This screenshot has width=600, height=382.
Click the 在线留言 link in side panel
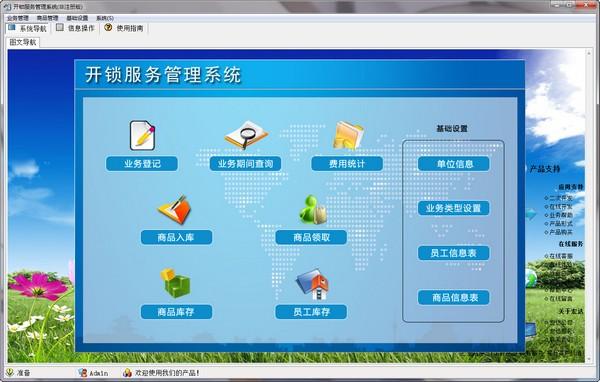coord(561,298)
